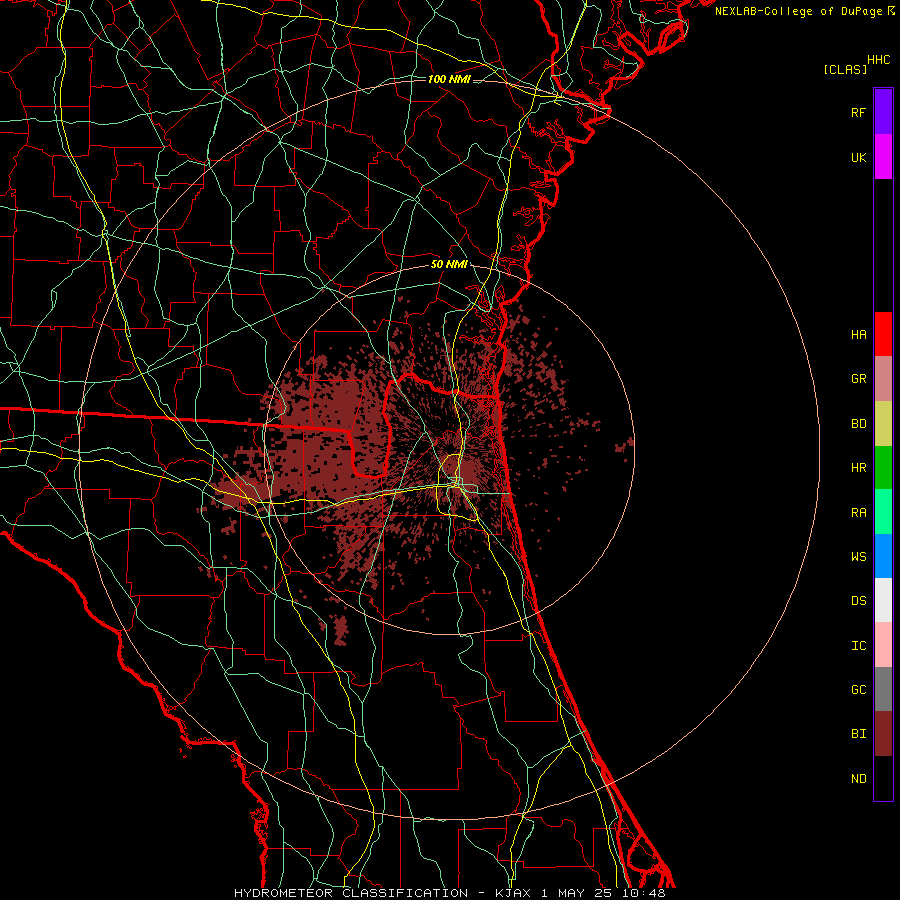
Task: Click the NEXLAB-College of DuPage credit text
Action: [798, 11]
